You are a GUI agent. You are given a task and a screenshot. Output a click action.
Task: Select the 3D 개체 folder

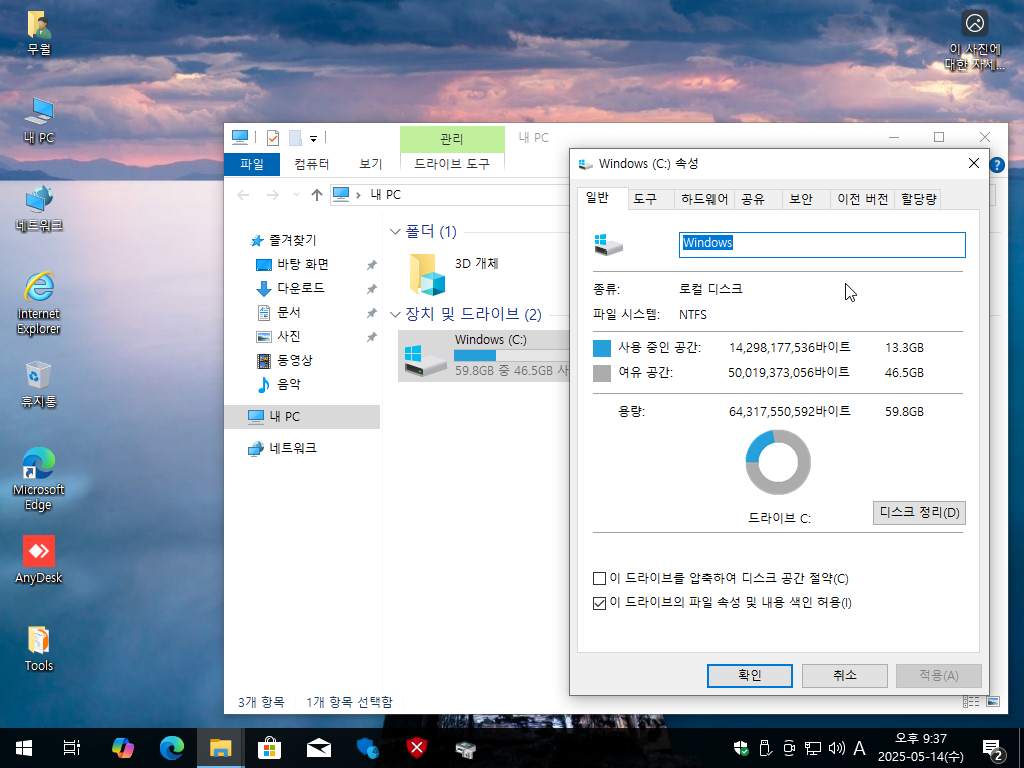coord(455,274)
